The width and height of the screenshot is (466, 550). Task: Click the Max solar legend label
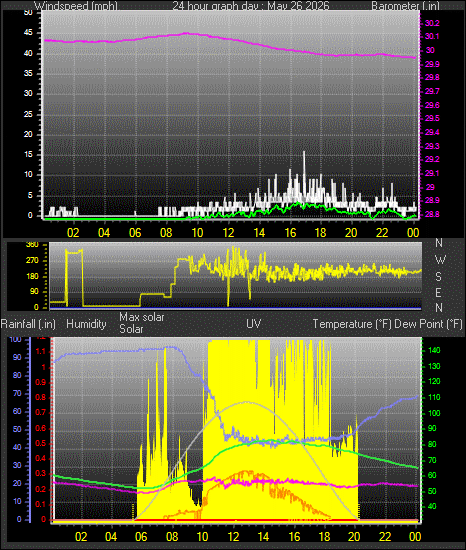click(x=142, y=317)
